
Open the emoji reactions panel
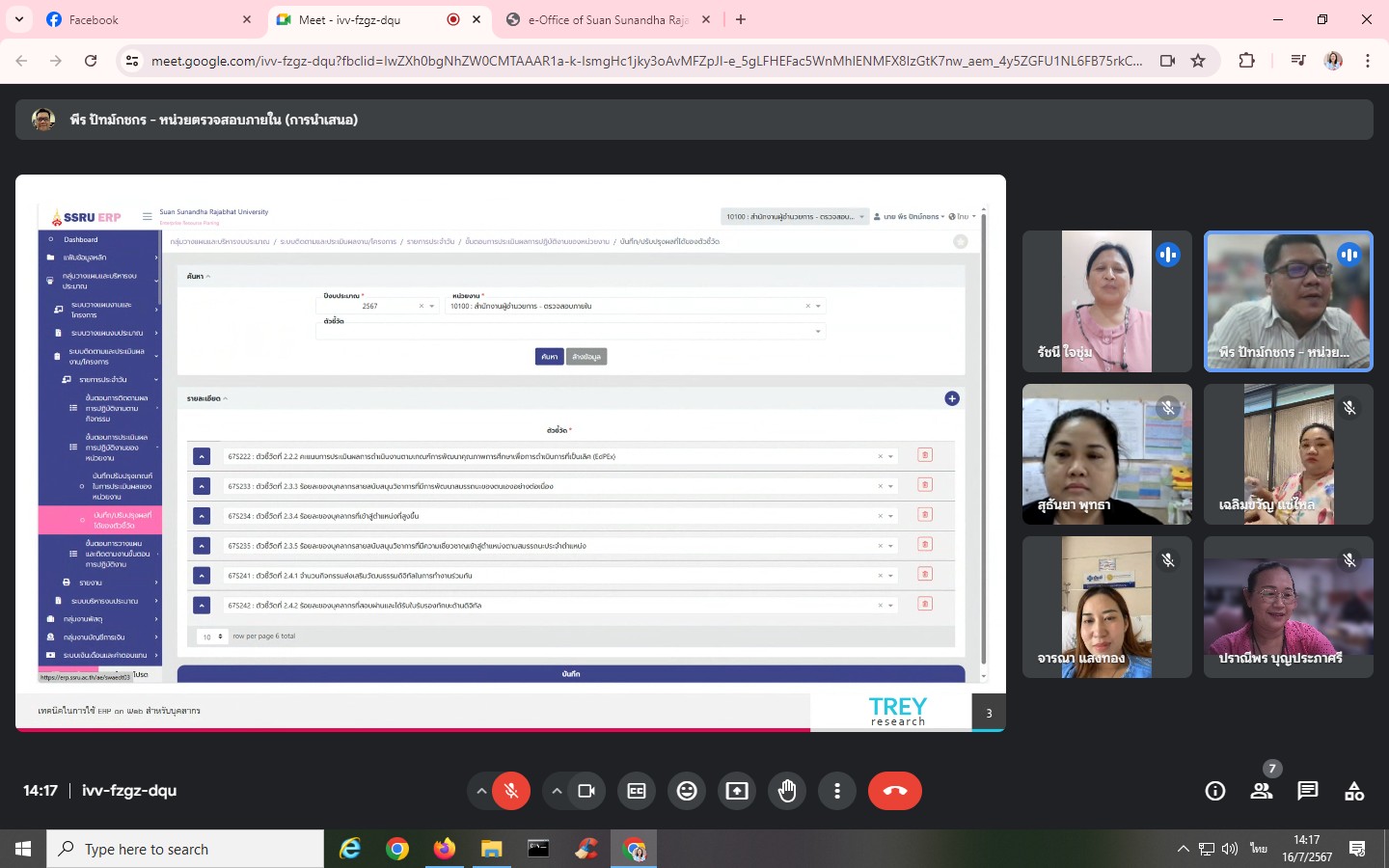point(687,791)
